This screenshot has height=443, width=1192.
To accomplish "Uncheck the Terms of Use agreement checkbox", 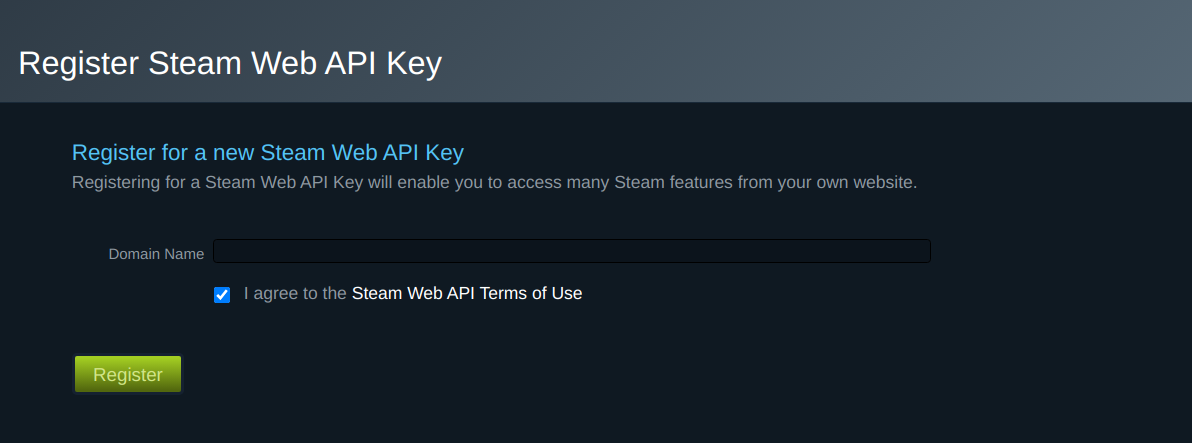I will click(x=222, y=295).
